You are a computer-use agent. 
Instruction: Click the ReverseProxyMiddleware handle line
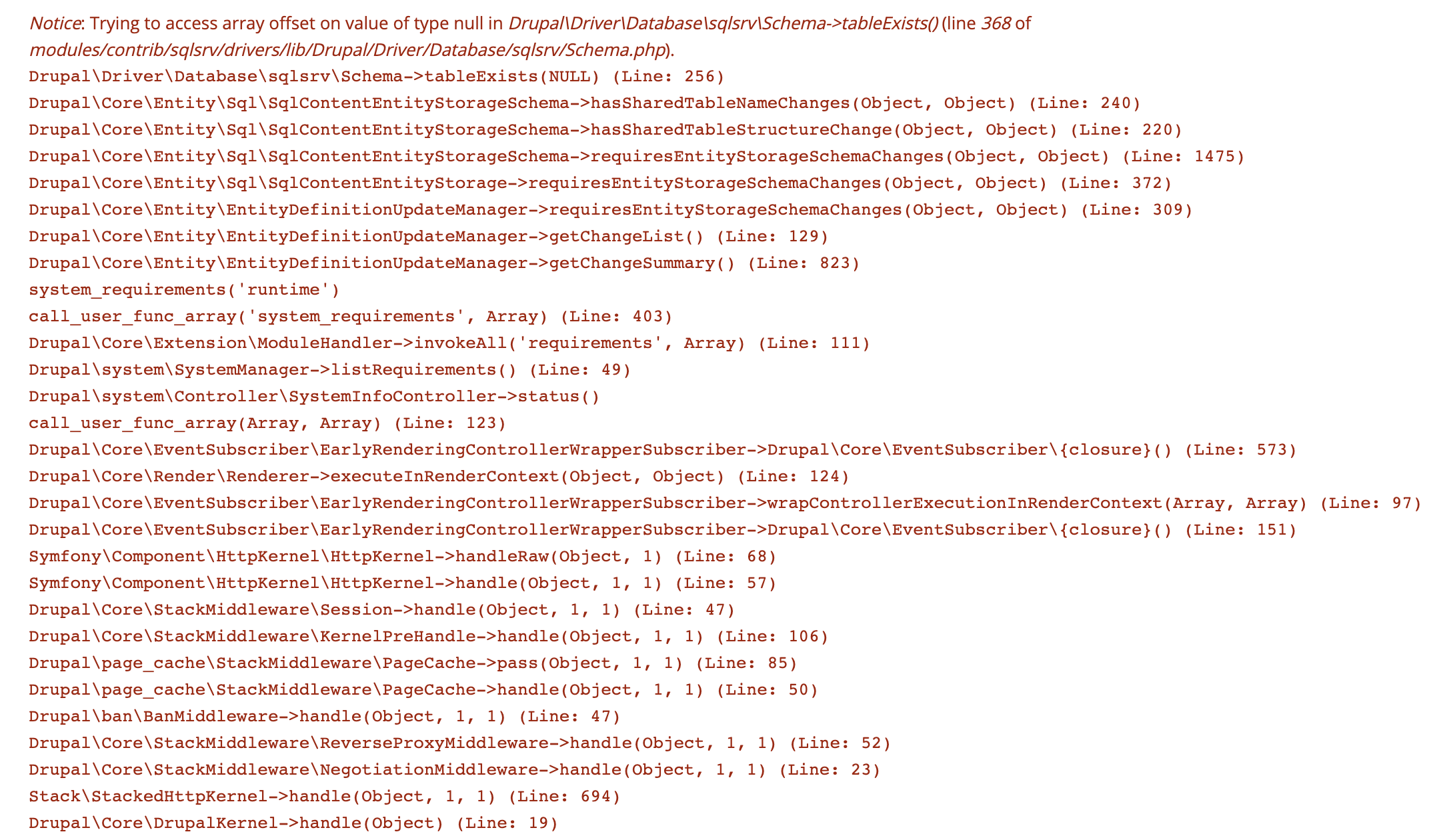click(x=460, y=743)
